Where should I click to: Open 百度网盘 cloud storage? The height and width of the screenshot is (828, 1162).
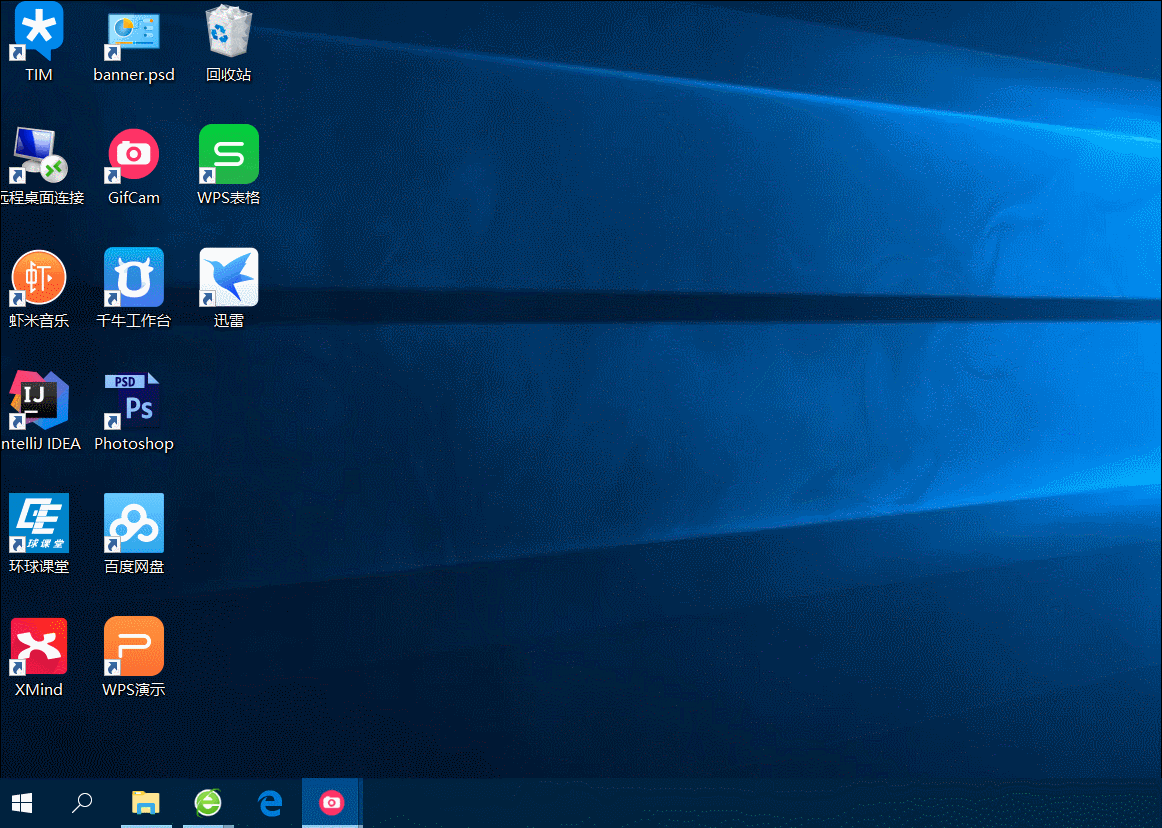pyautogui.click(x=133, y=522)
